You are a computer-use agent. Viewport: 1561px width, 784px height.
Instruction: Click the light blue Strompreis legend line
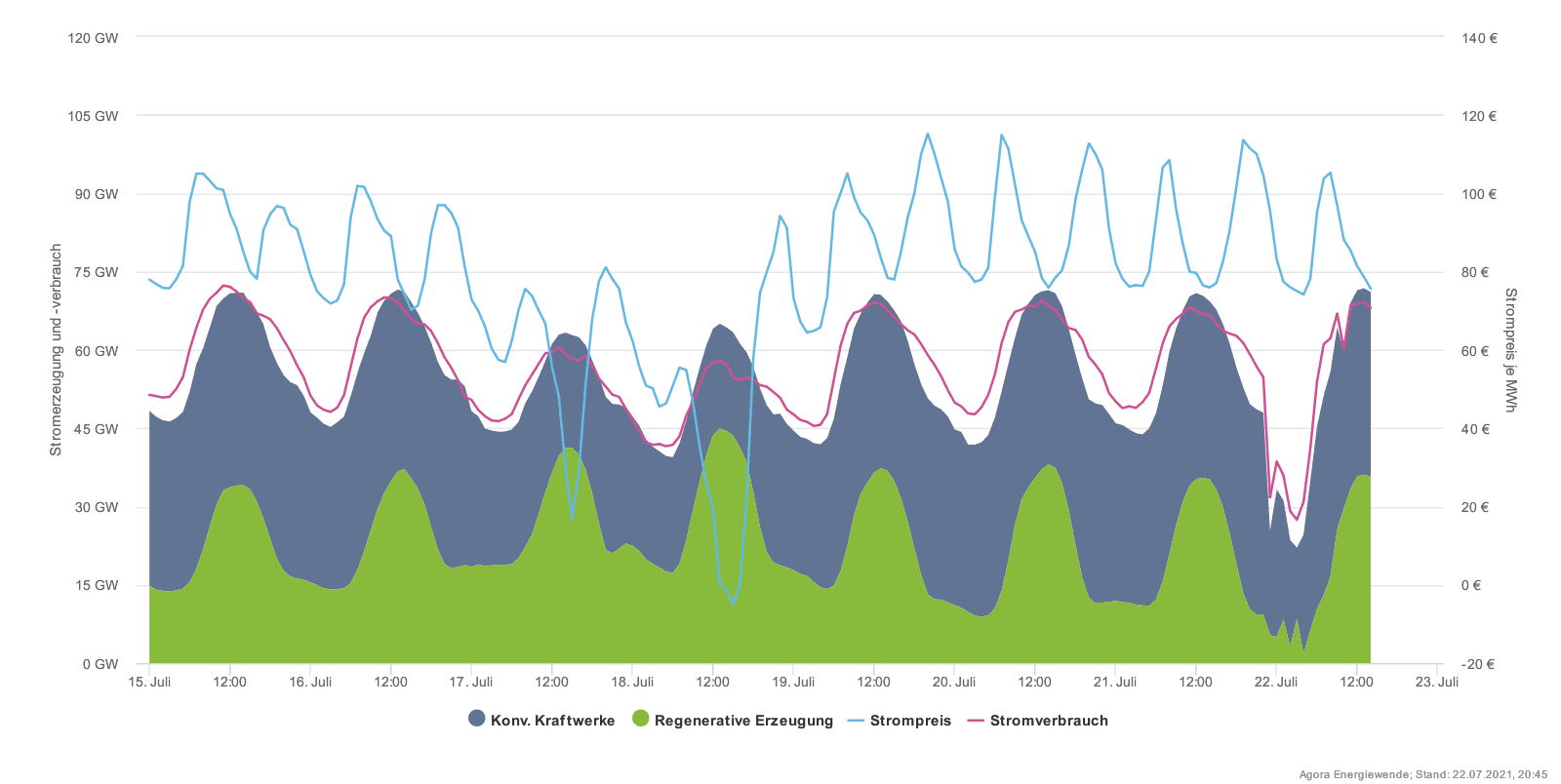(856, 721)
